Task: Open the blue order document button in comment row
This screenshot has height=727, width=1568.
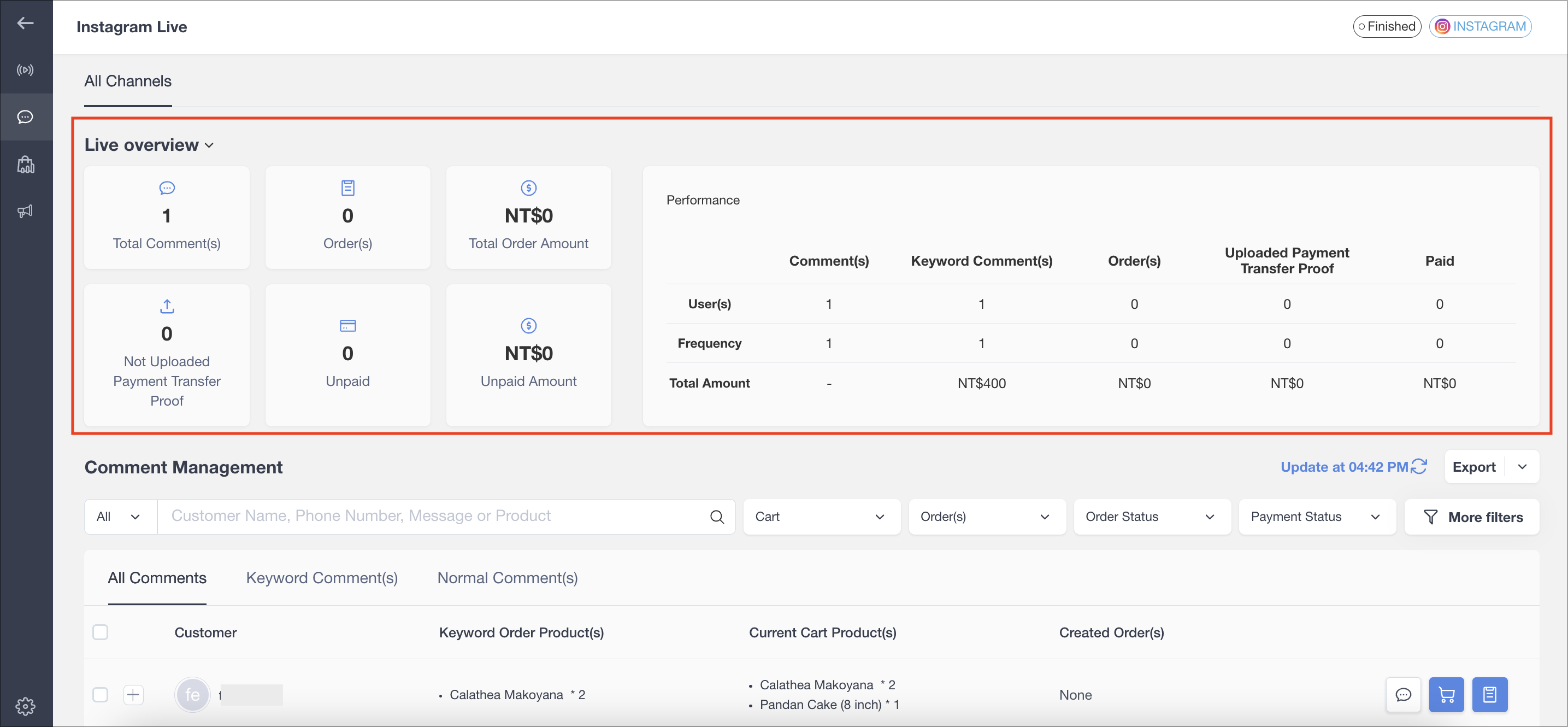Action: pos(1489,695)
